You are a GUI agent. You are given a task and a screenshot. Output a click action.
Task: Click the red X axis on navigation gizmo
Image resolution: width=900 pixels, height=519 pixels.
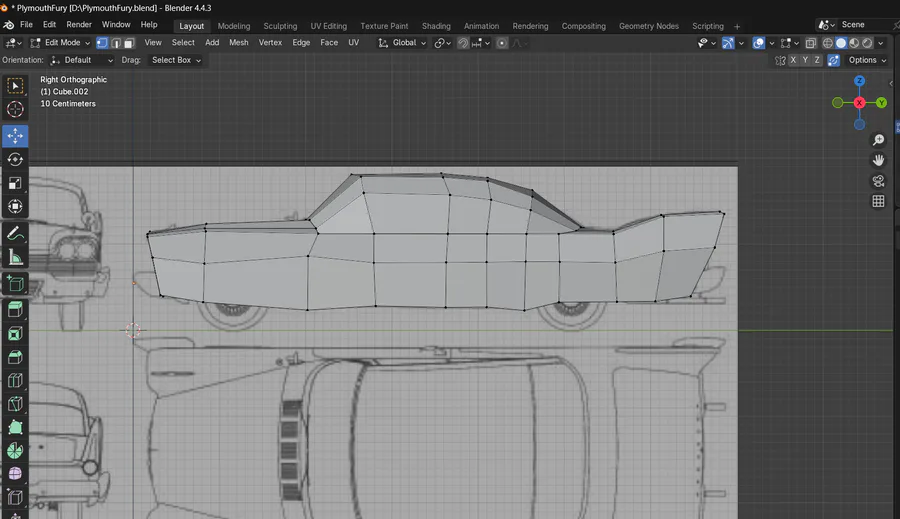(859, 103)
